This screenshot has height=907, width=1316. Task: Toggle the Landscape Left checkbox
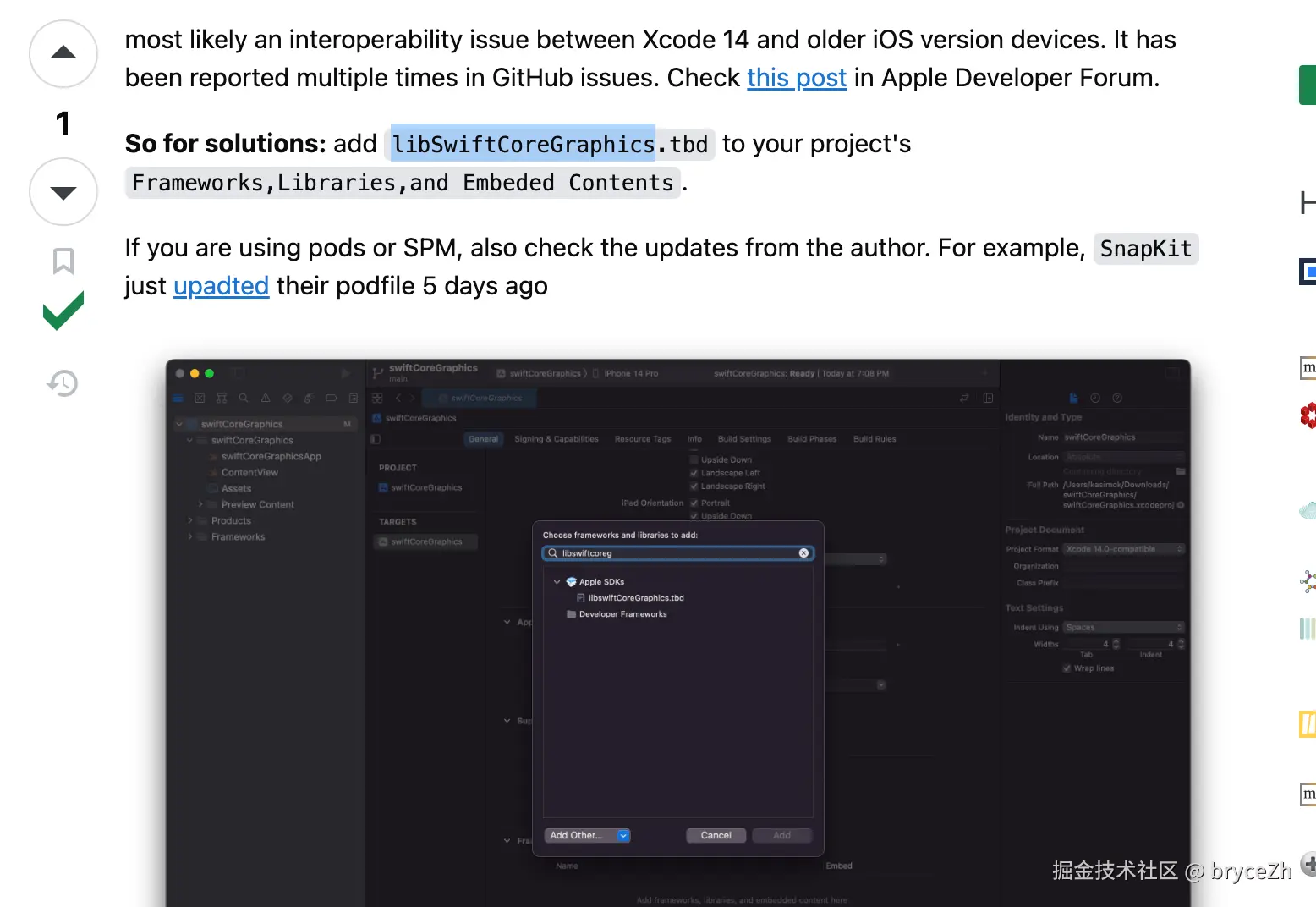click(694, 473)
